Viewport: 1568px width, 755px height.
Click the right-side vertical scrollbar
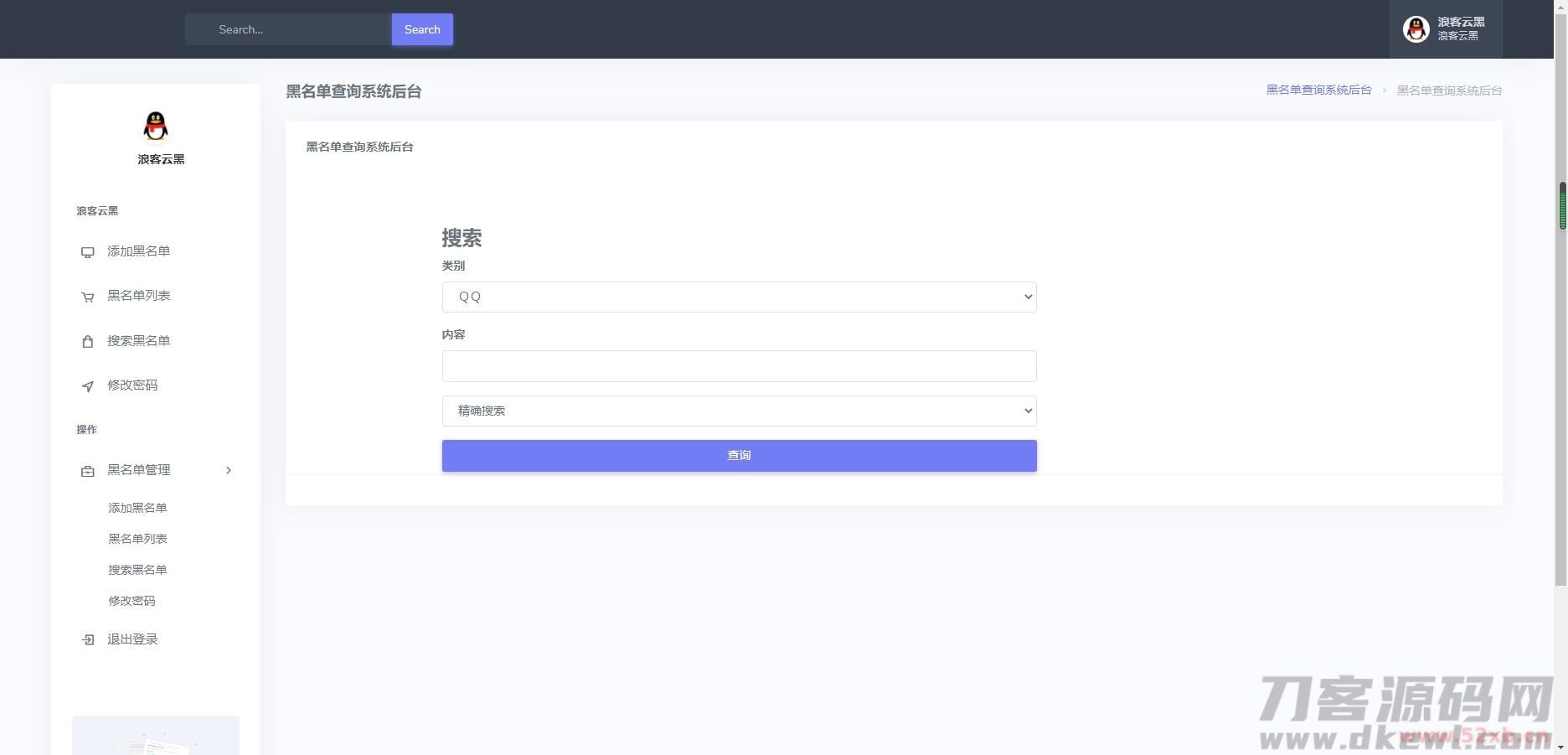[1562, 201]
